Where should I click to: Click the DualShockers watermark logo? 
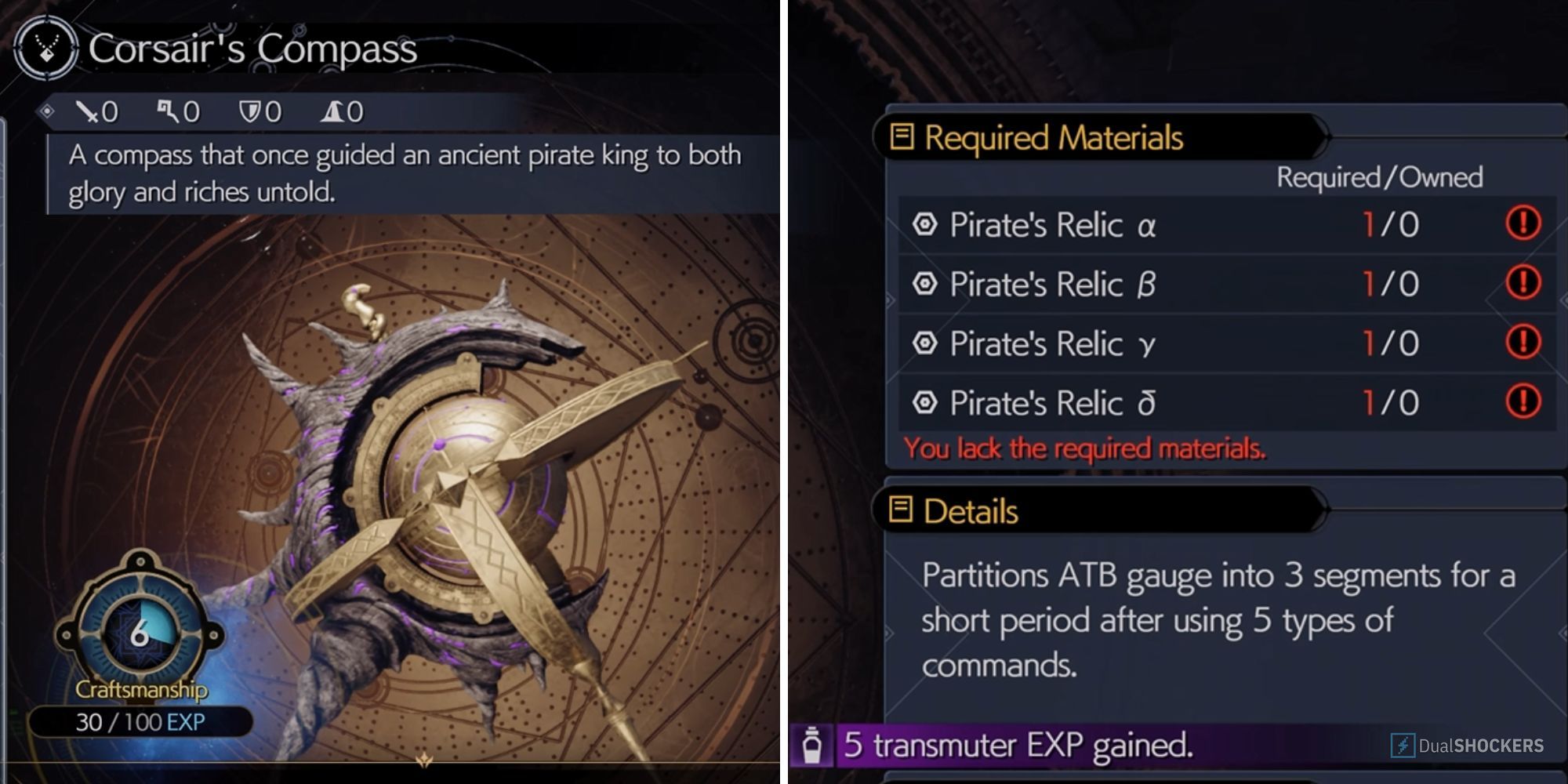1468,745
